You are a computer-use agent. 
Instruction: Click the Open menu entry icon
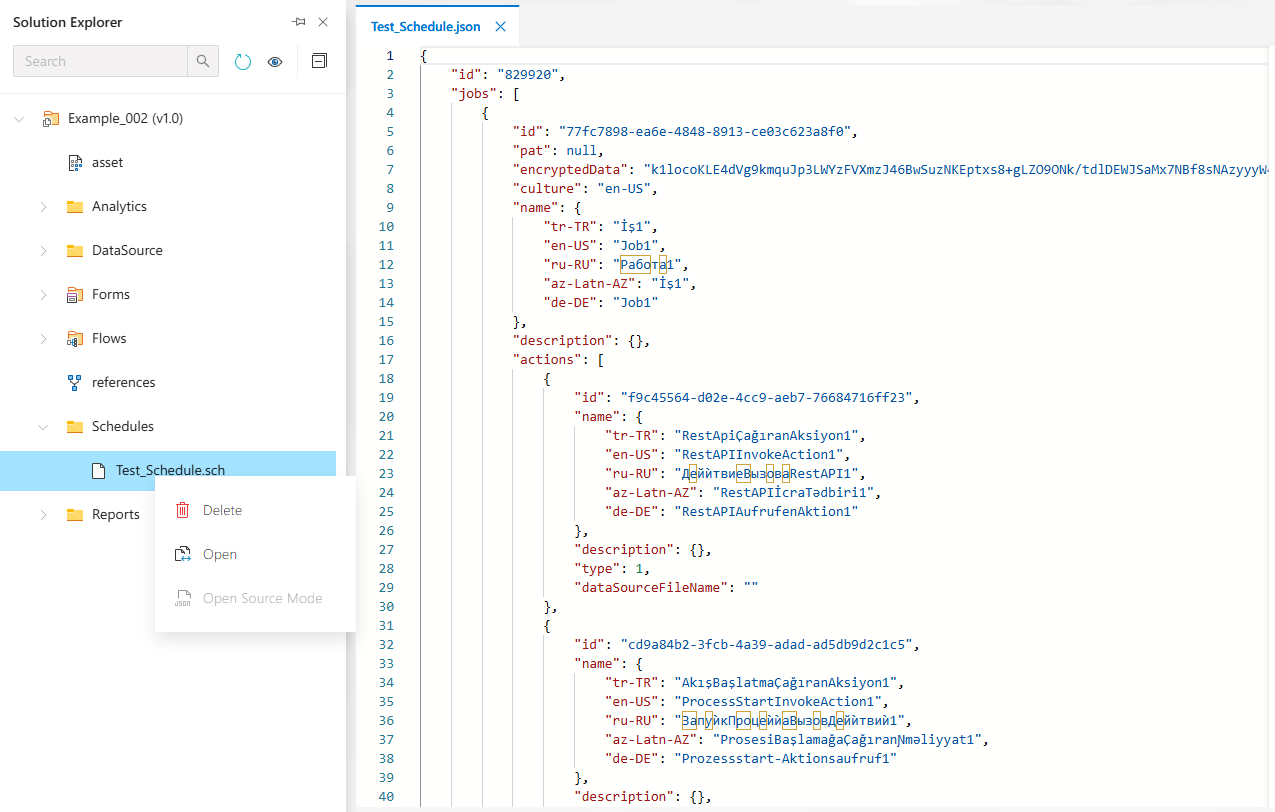click(x=182, y=554)
